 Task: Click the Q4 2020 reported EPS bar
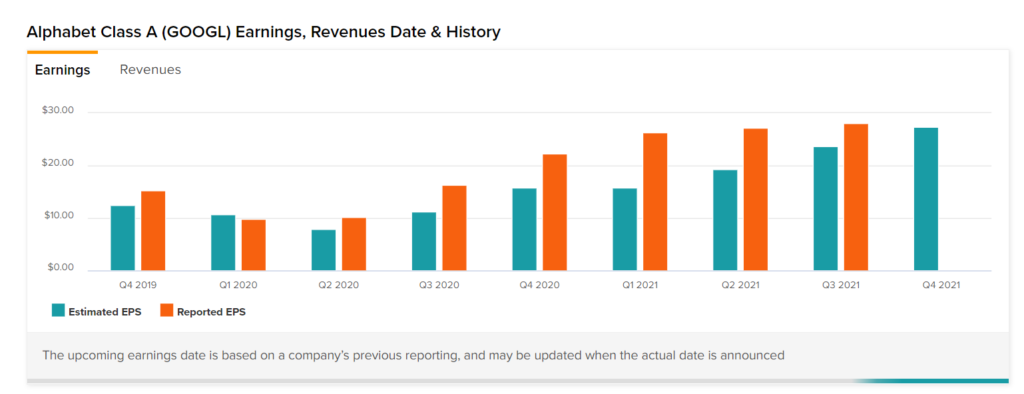point(555,212)
